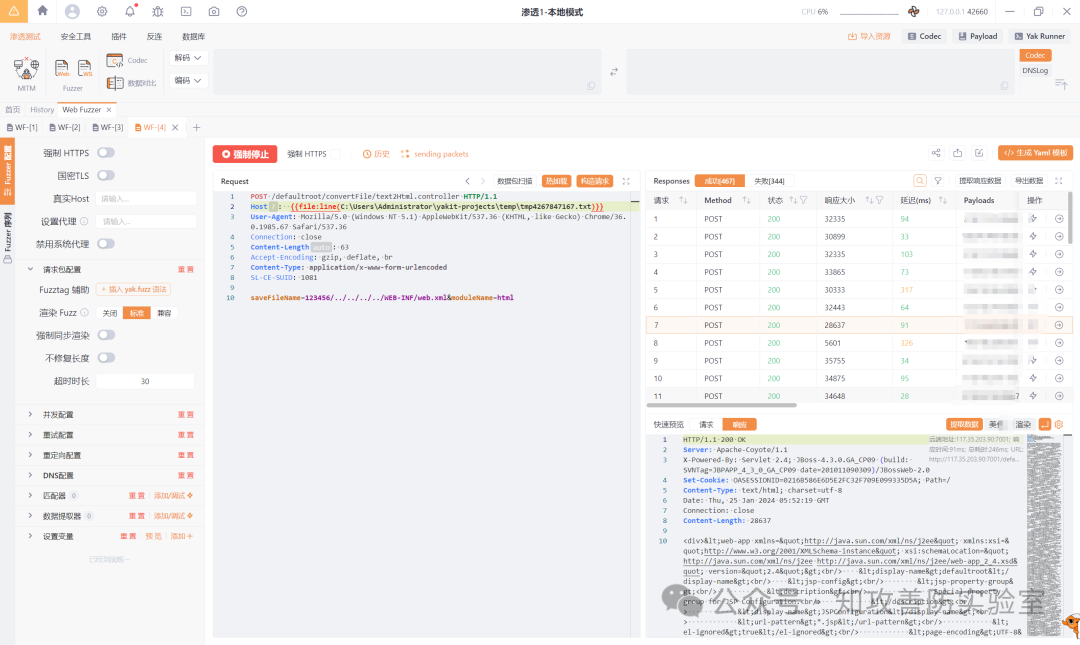Click the share icon above Responses panel
The width and height of the screenshot is (1080, 645).
coord(936,153)
